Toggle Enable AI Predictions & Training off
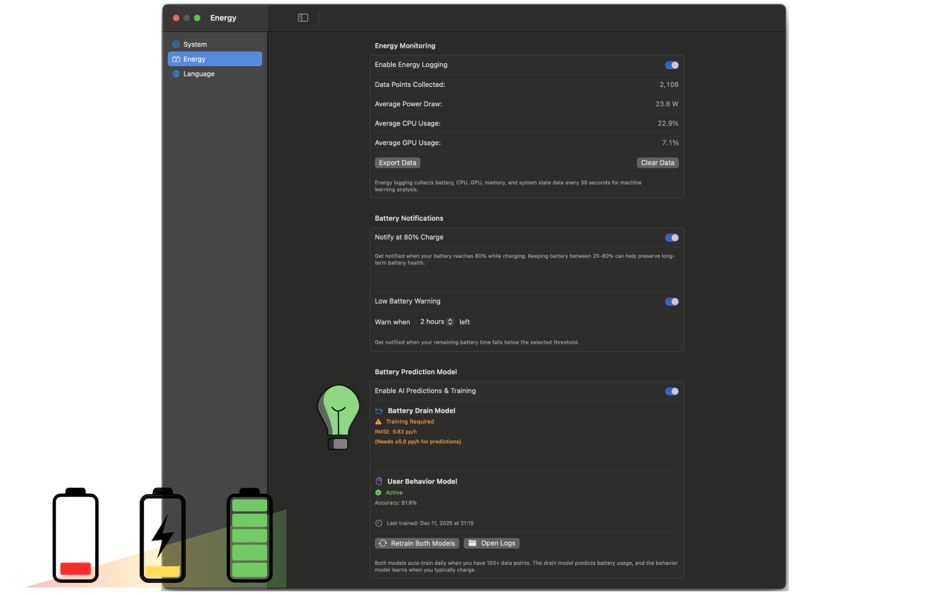 click(x=671, y=391)
